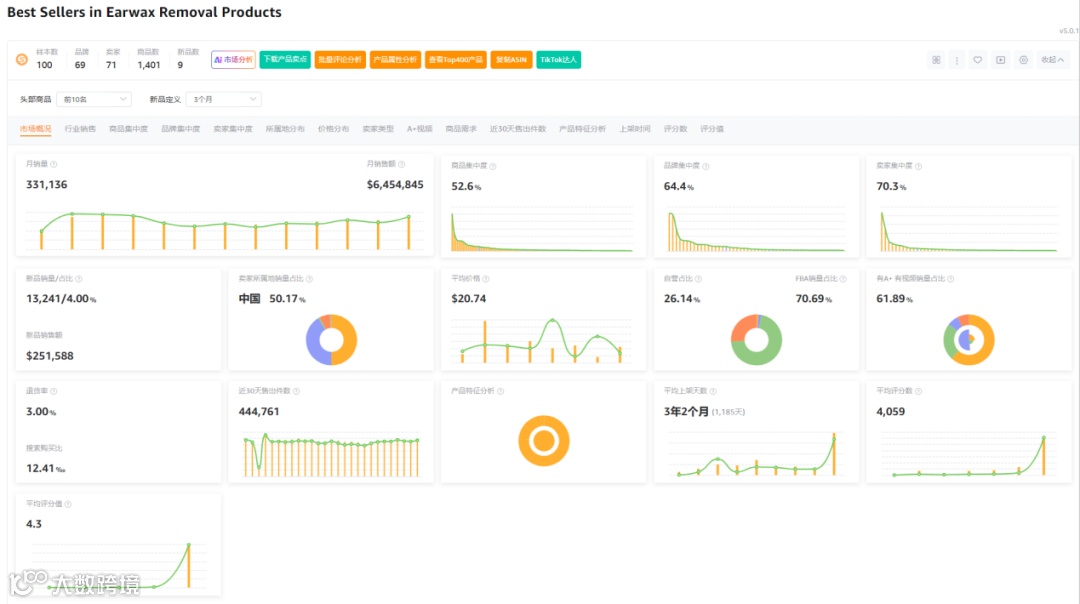Click the 有A+ 有视频销量占比 nested donut chart
The width and height of the screenshot is (1080, 604).
pos(968,340)
